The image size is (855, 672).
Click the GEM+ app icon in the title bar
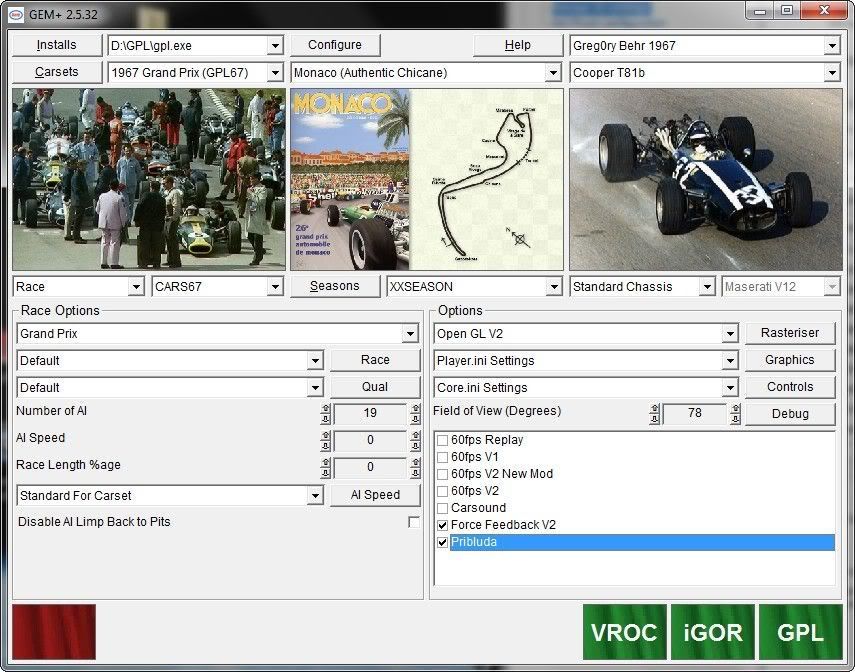coord(16,14)
